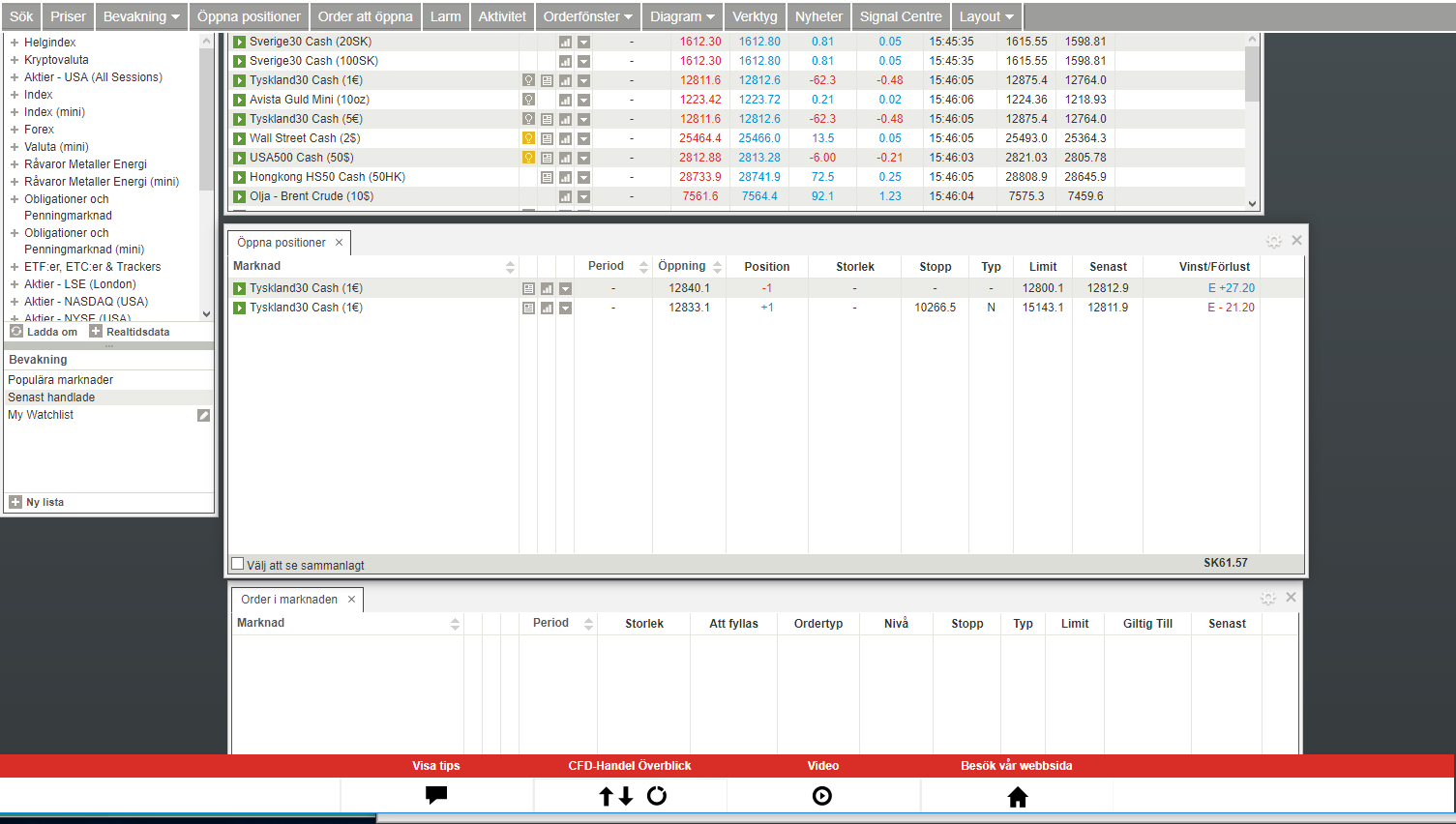Click buy price 1223.72 for Avista Guld Mini
Image resolution: width=1456 pixels, height=824 pixels.
pos(759,100)
